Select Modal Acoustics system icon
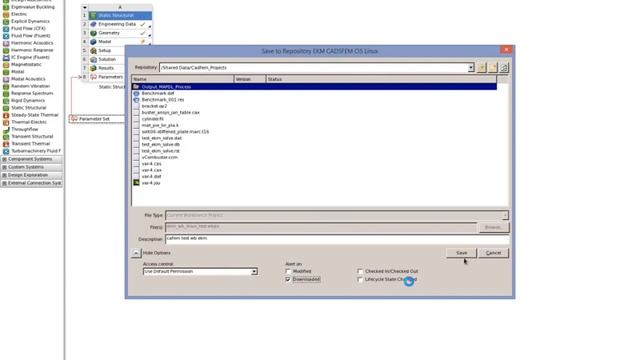Viewport: 640px width, 360px height. coord(6,79)
